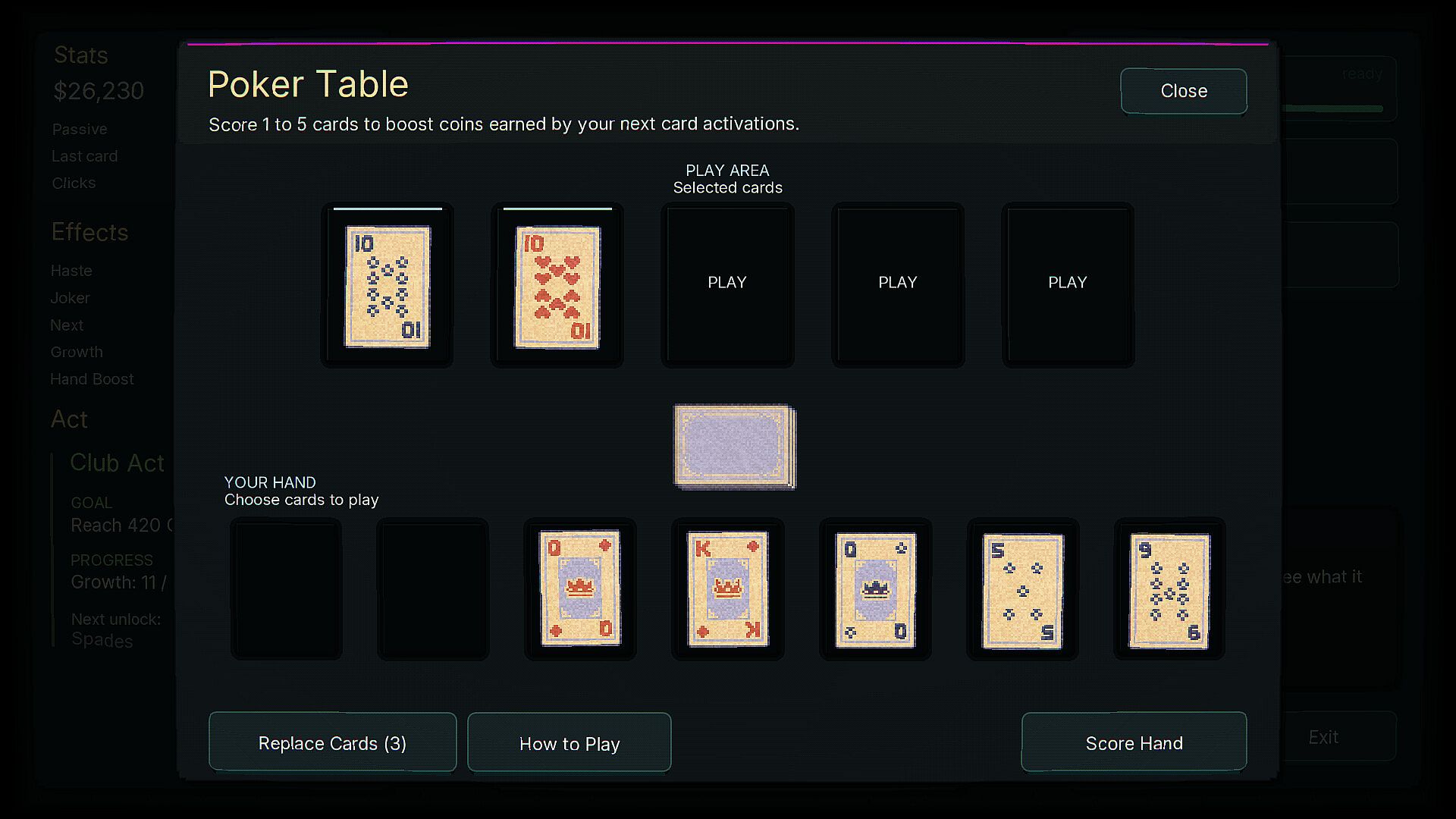This screenshot has height=819, width=1456.
Task: Remove the 10 of clubs from play
Action: tap(388, 286)
